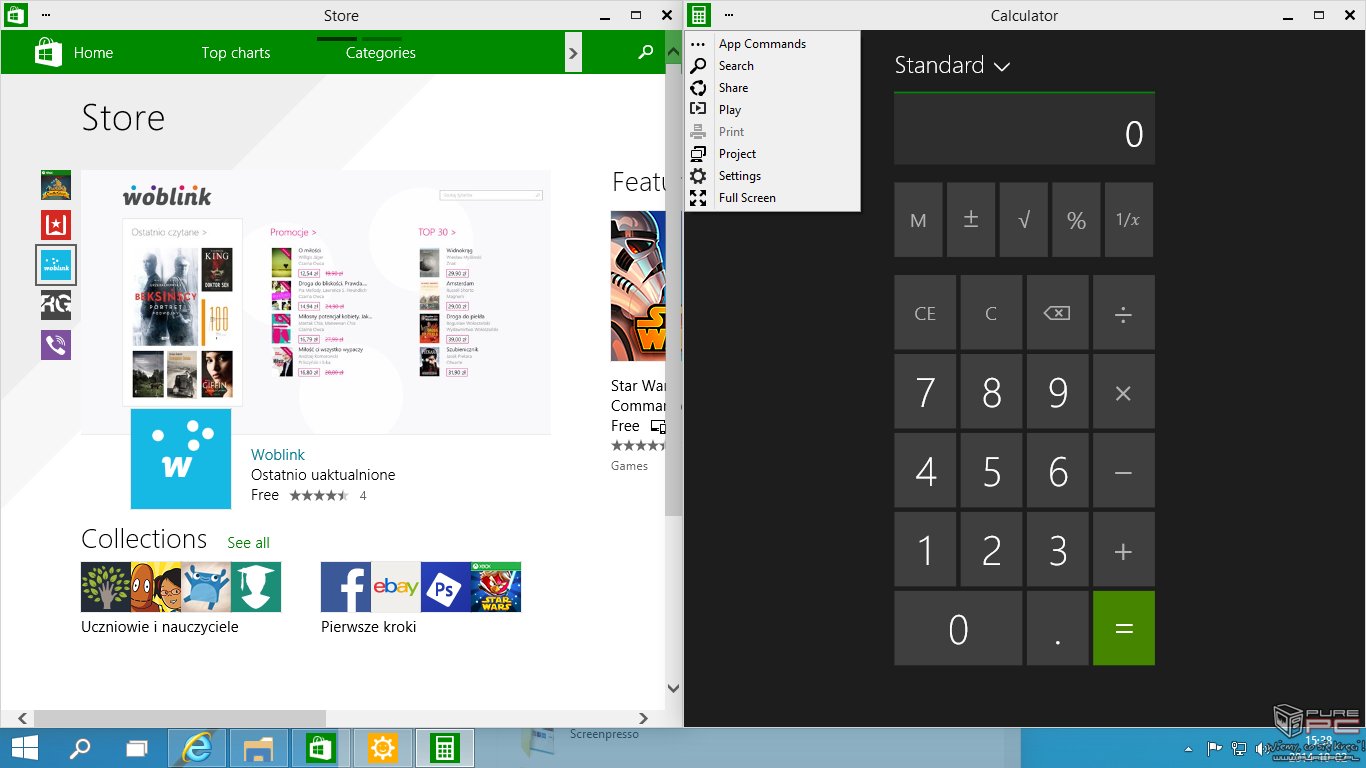Image resolution: width=1366 pixels, height=768 pixels.
Task: Click the CE key in Calculator
Action: coord(925,313)
